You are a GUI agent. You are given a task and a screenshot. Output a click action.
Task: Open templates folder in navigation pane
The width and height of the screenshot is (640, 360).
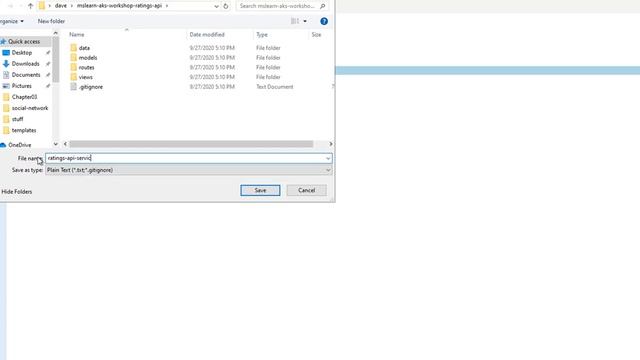[x=24, y=130]
